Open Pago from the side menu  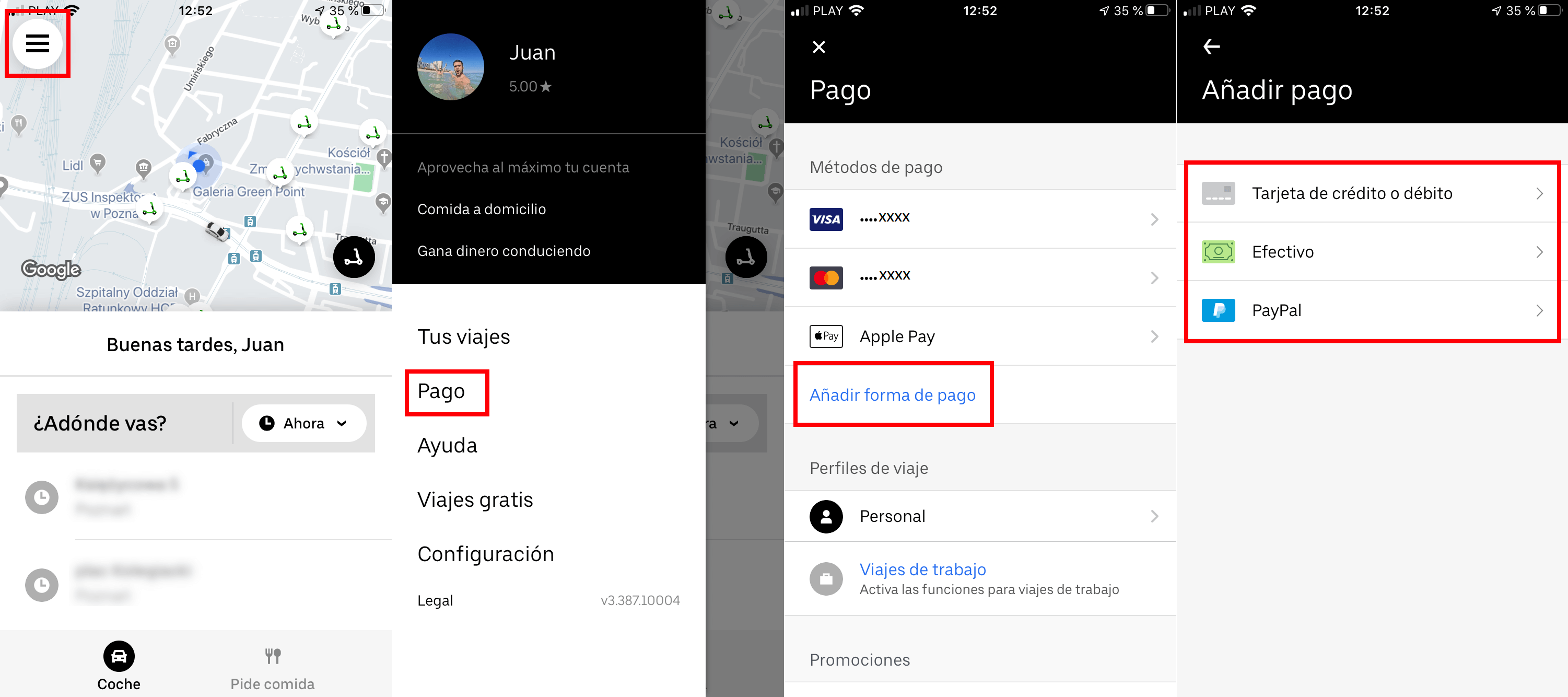pos(442,392)
